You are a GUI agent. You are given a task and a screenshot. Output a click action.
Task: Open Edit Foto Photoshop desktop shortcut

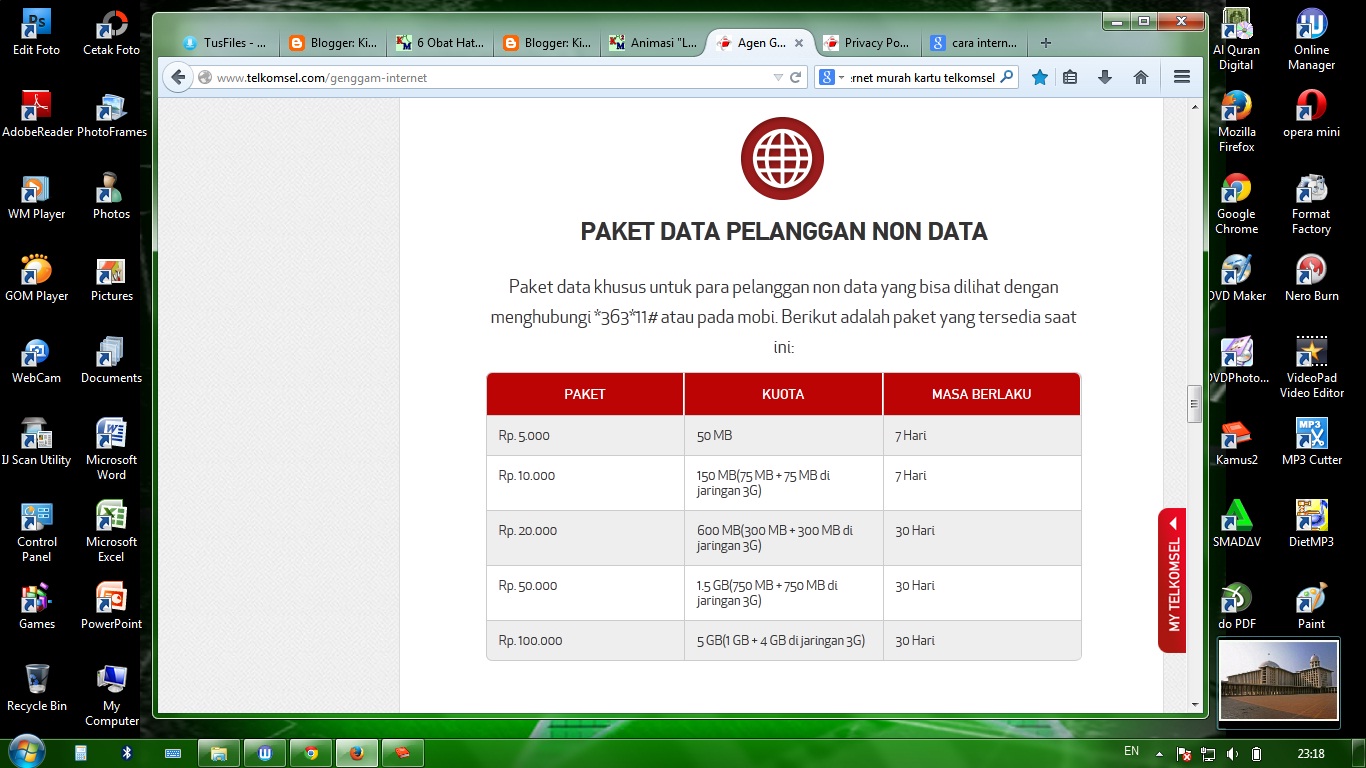36,32
